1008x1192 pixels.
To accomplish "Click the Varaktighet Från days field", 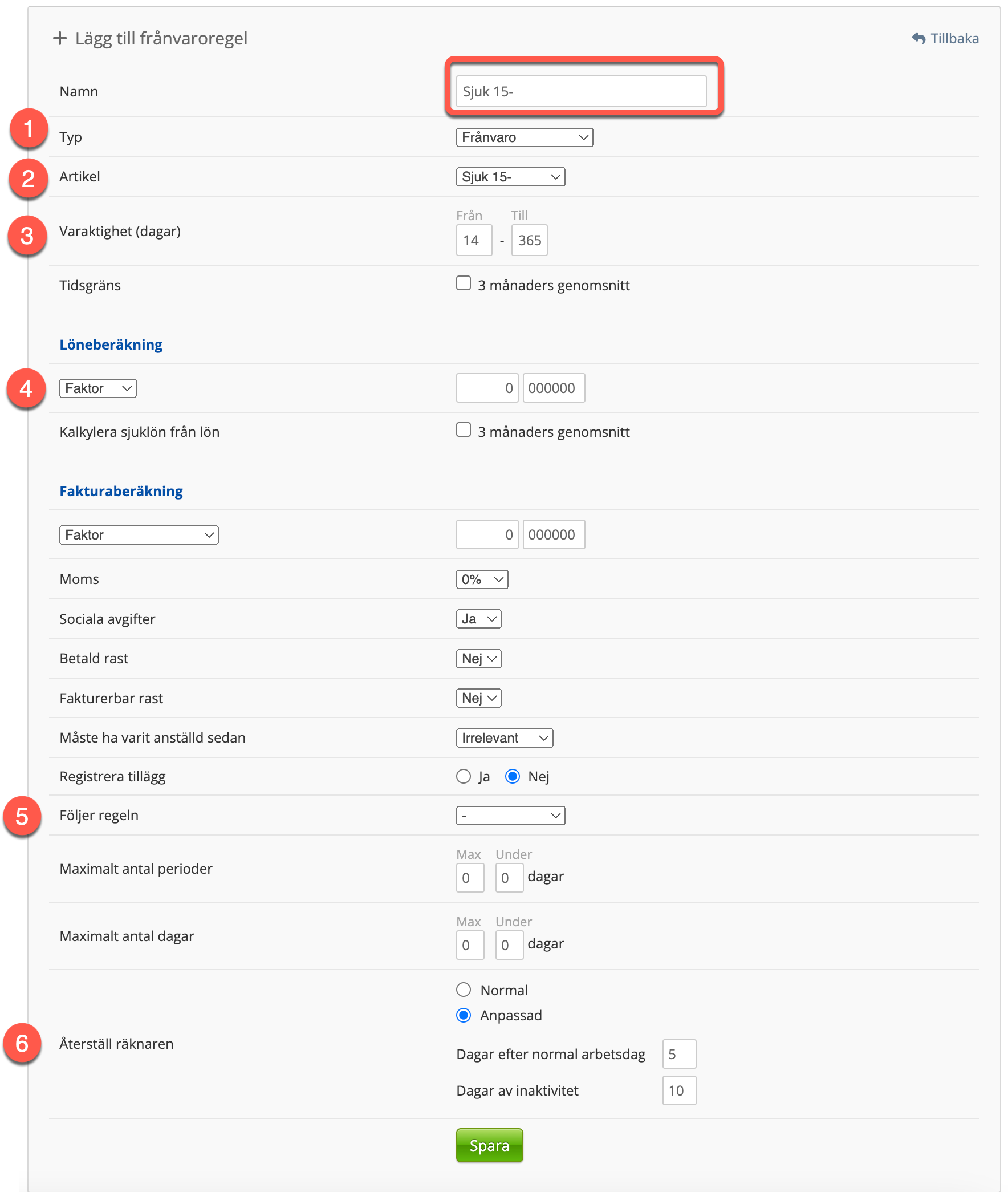I will pos(474,240).
